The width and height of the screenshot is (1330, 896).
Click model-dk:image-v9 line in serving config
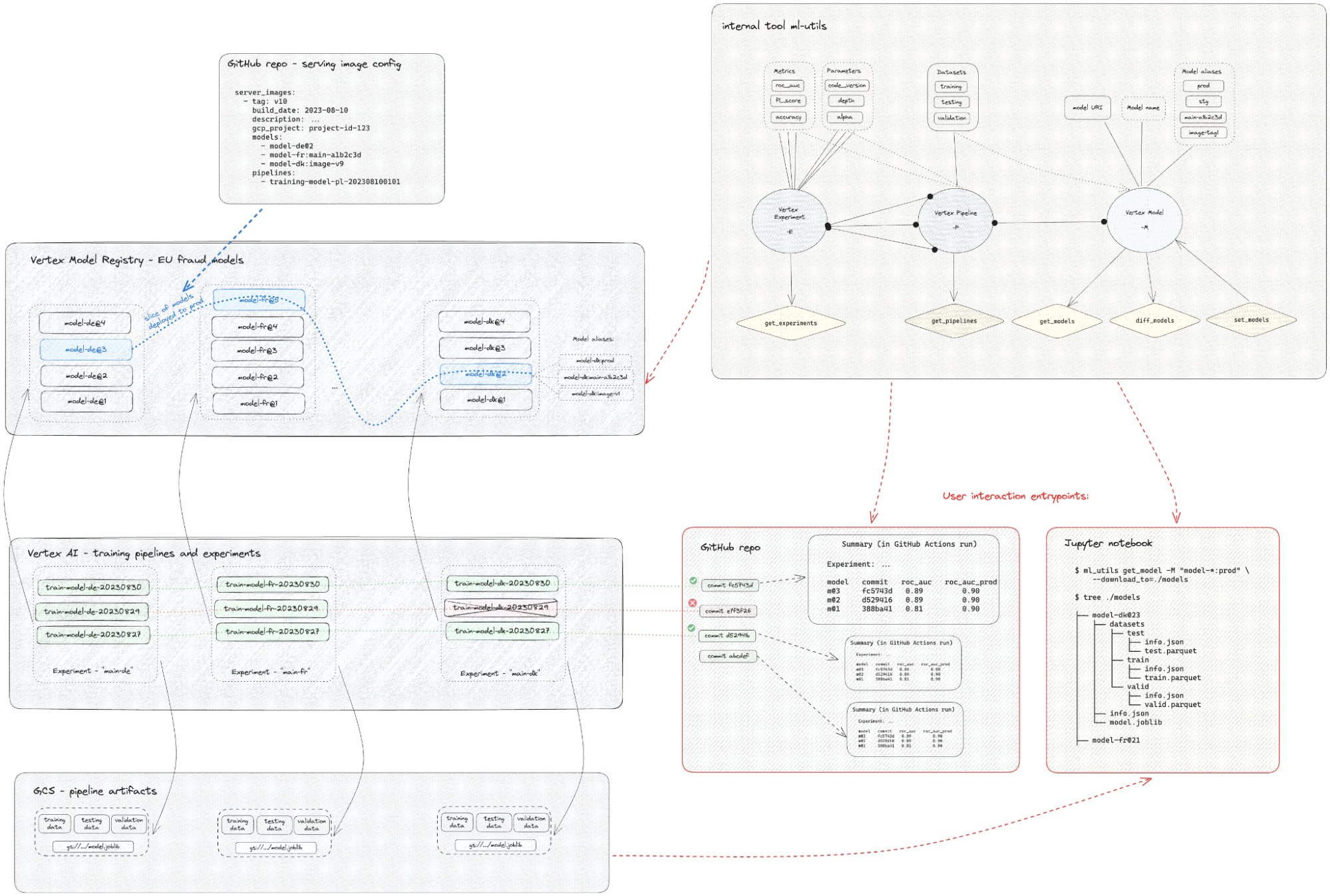307,164
